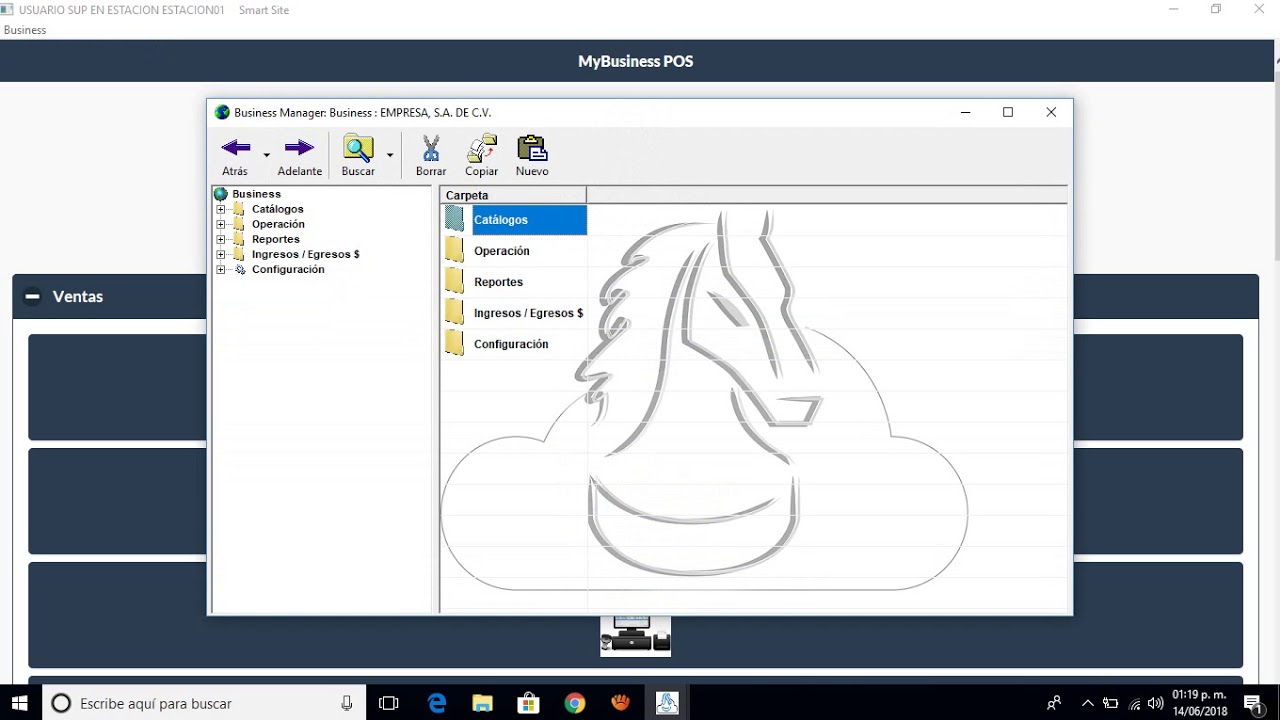Select Catálogos in the tree
Screen dimensions: 1280x720
coord(277,209)
